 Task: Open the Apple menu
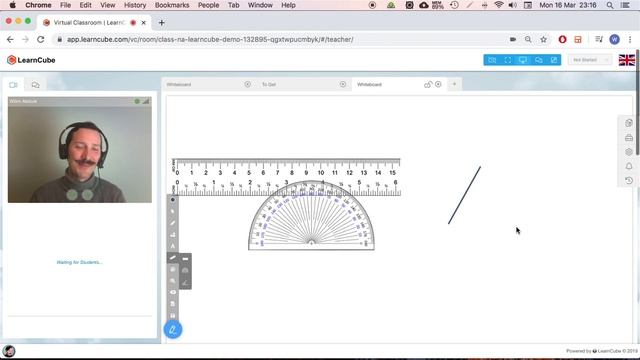tap(13, 5)
